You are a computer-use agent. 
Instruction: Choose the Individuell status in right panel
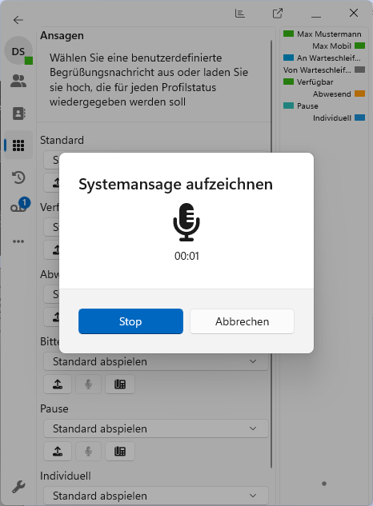[x=332, y=118]
